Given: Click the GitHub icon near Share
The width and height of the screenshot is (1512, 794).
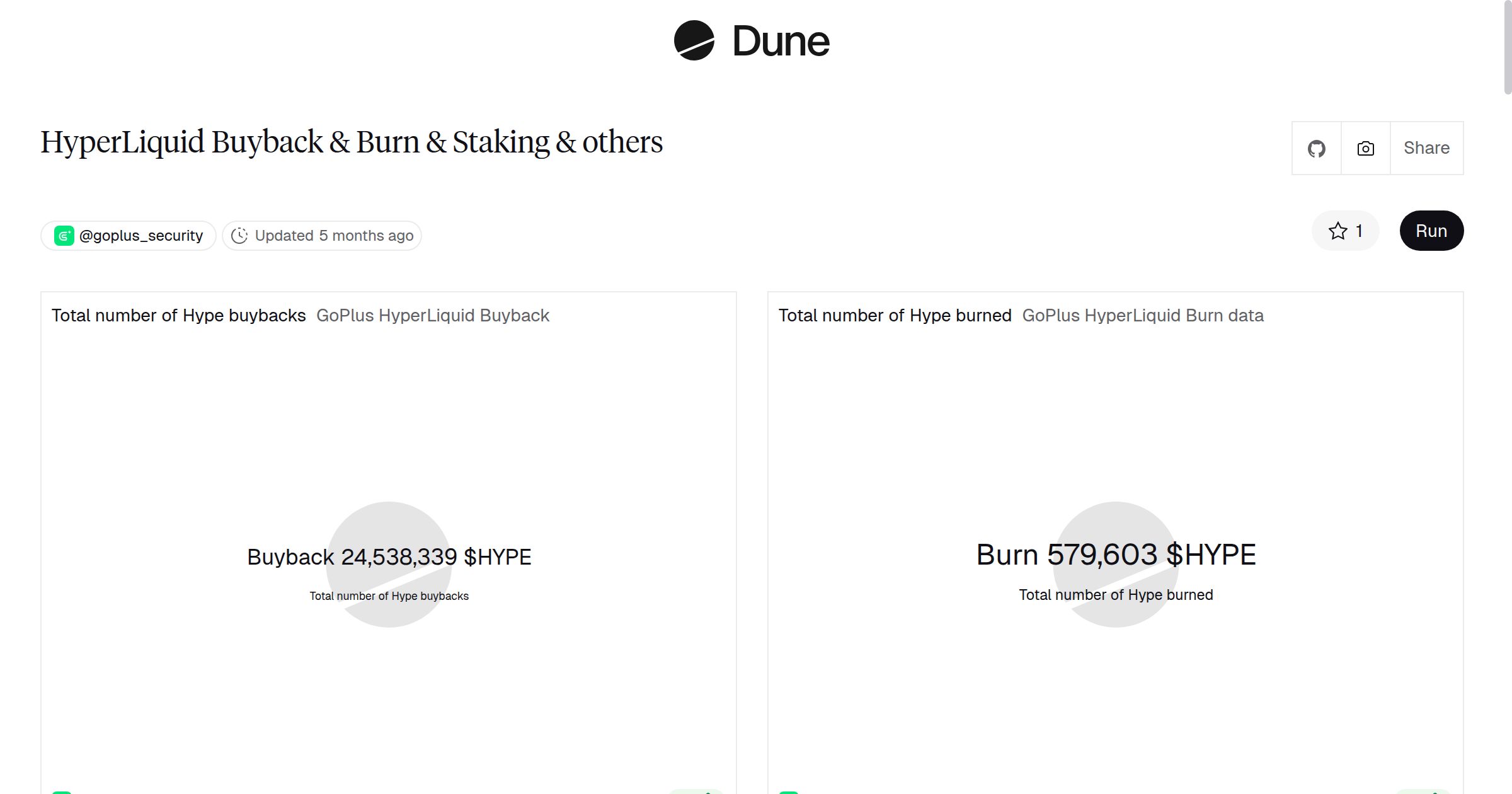Looking at the screenshot, I should (x=1317, y=148).
